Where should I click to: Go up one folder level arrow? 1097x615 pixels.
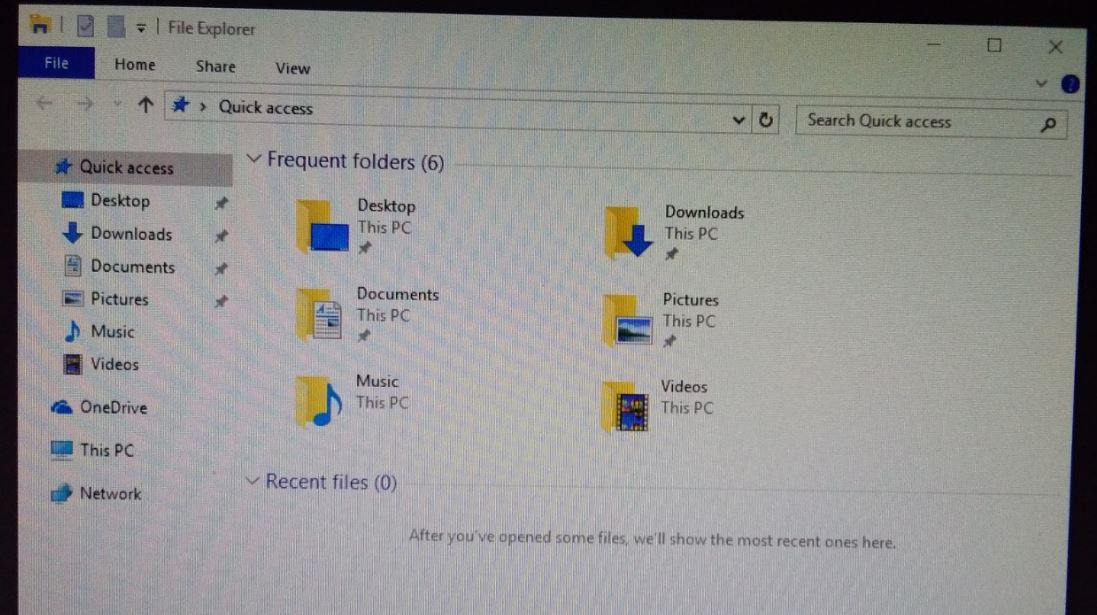coord(145,106)
